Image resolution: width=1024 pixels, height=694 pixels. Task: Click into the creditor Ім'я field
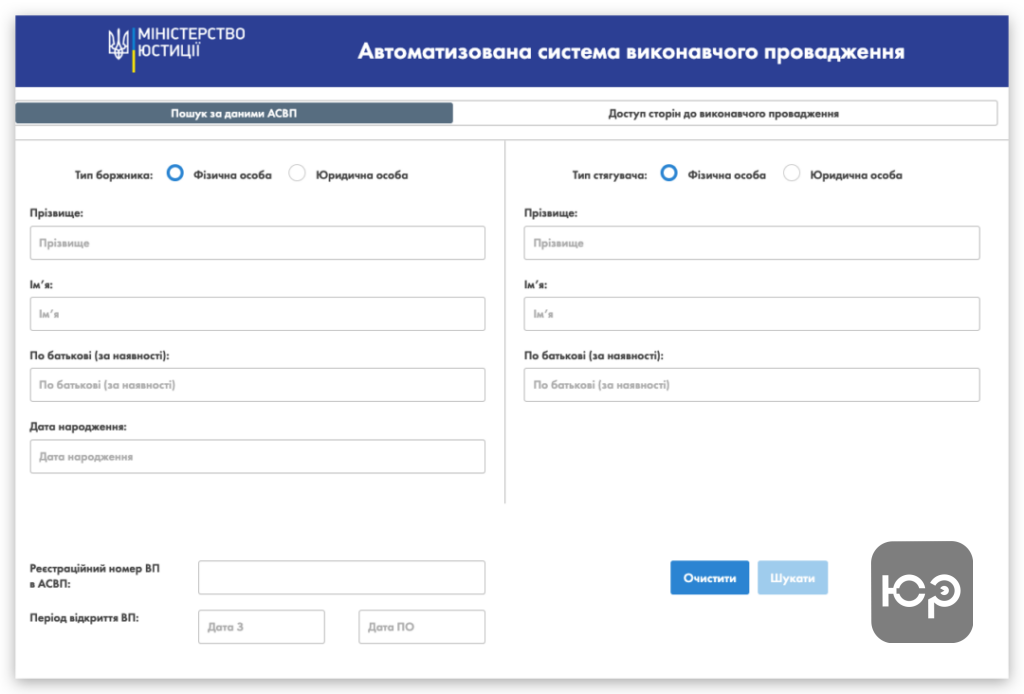pos(751,314)
